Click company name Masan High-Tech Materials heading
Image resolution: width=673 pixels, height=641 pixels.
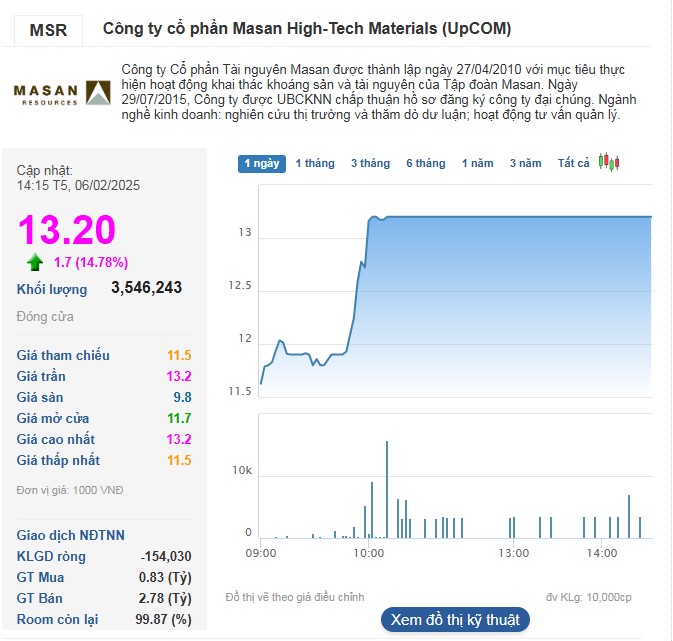click(307, 29)
